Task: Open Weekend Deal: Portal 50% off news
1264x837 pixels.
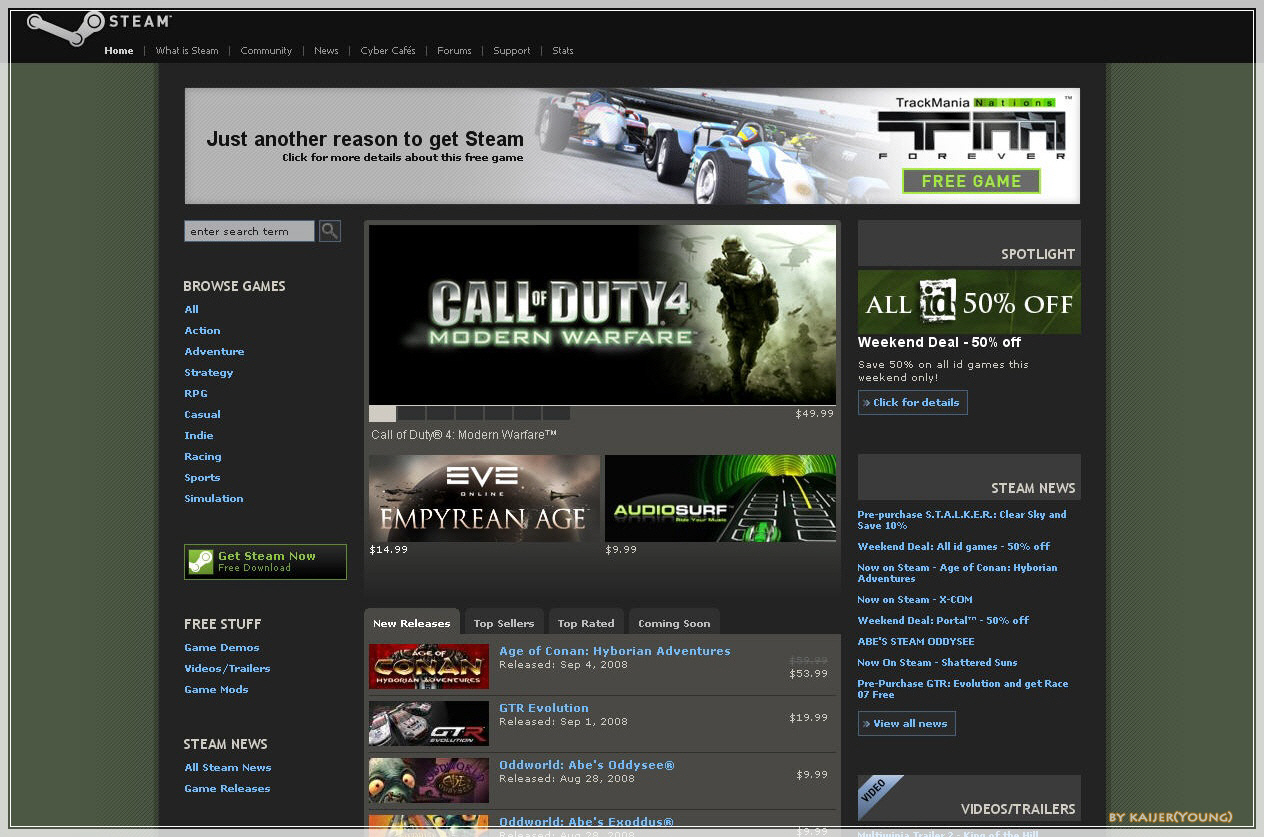Action: pos(943,621)
